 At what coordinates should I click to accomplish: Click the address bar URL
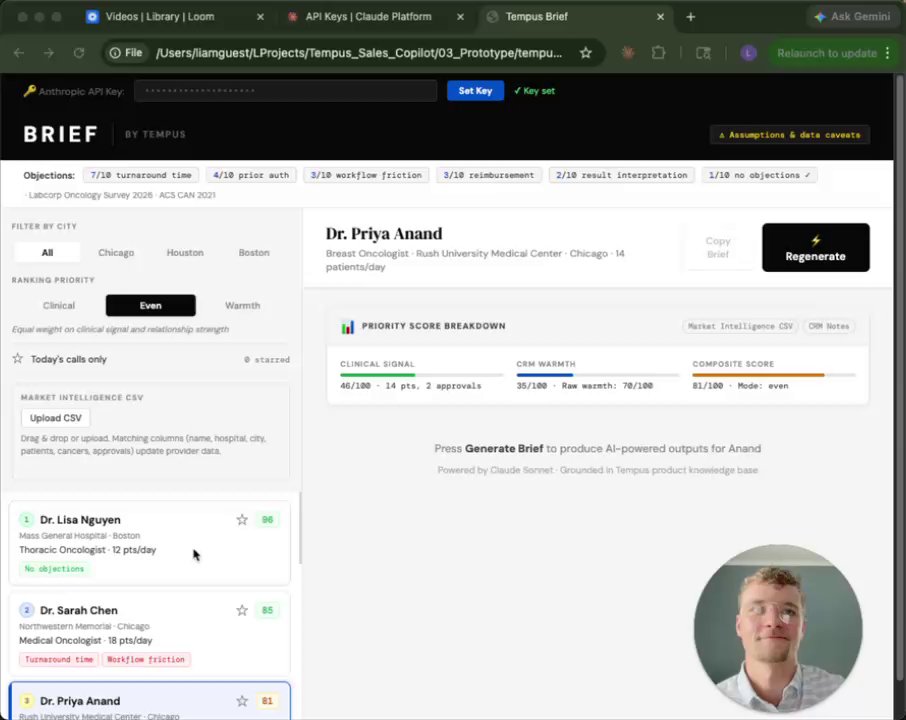pyautogui.click(x=359, y=53)
